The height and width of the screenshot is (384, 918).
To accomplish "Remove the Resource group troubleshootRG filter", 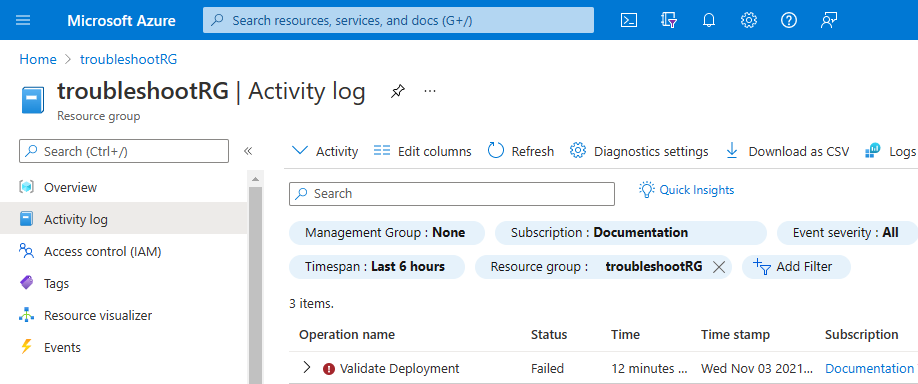I will click(719, 267).
